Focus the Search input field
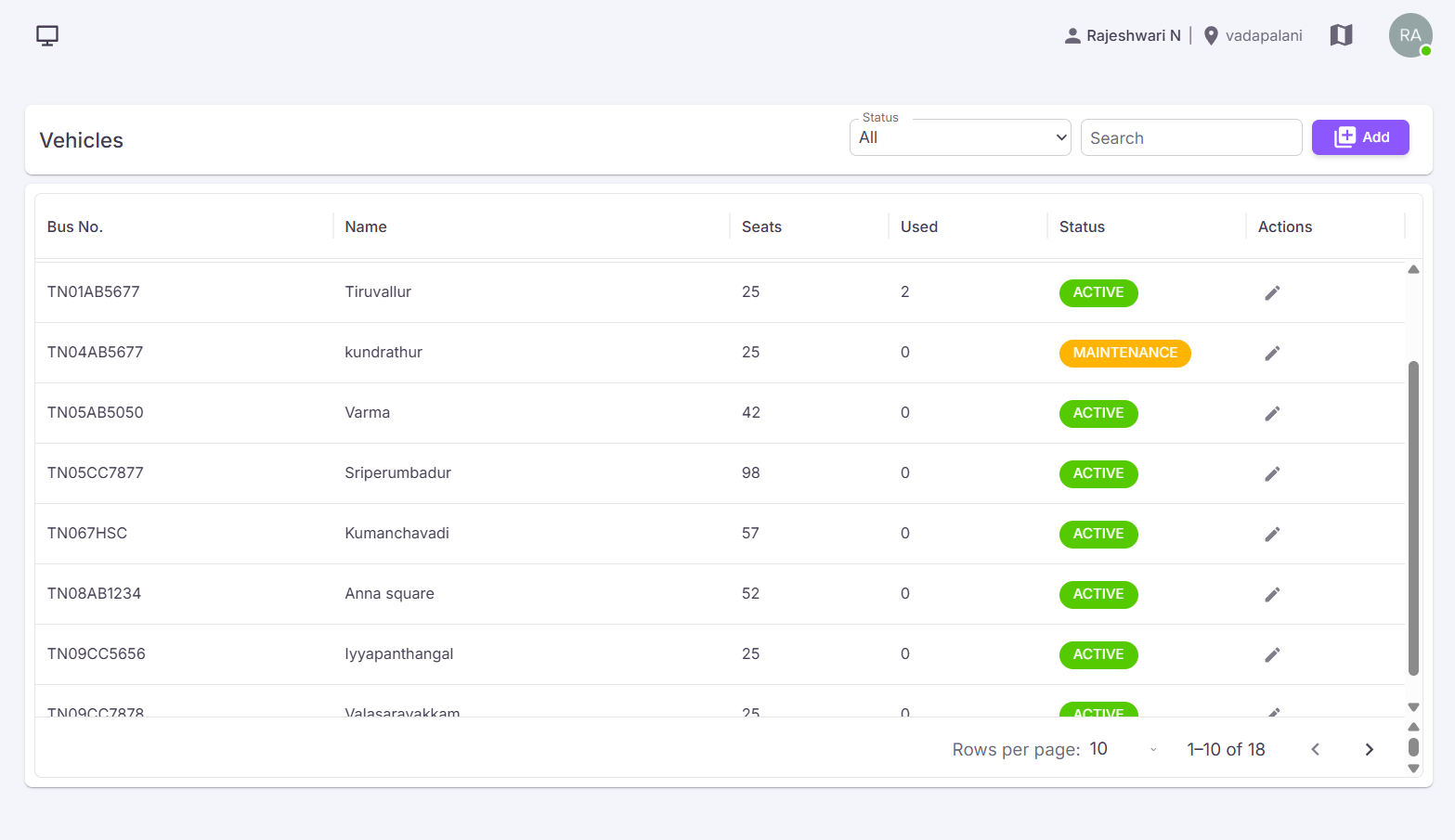The width and height of the screenshot is (1455, 840). pyautogui.click(x=1191, y=137)
